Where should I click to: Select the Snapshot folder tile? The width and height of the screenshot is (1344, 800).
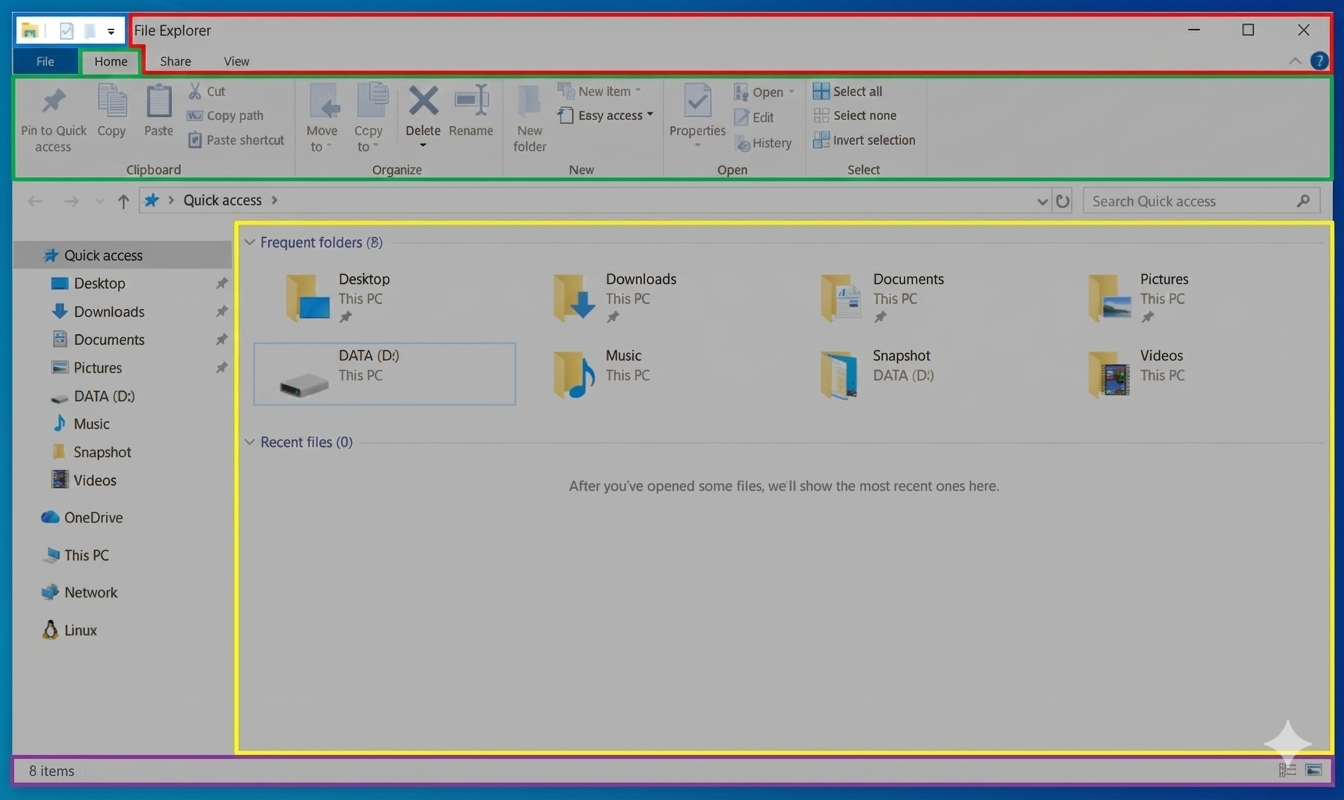(918, 374)
